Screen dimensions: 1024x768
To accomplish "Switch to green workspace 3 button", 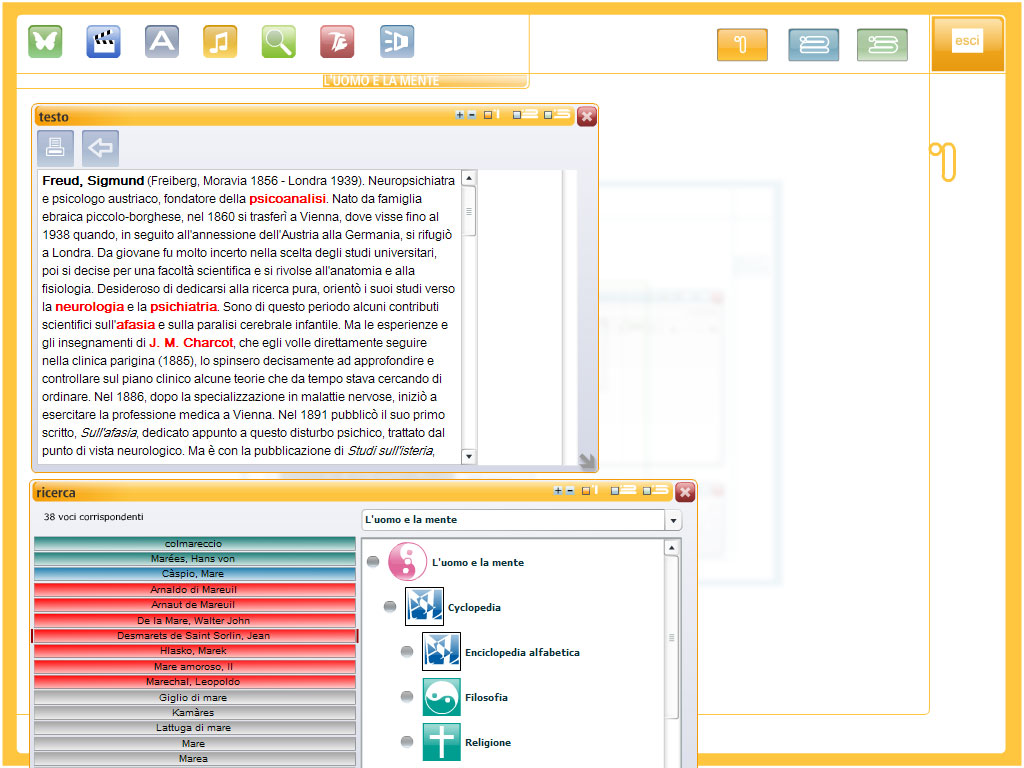I will tap(882, 44).
